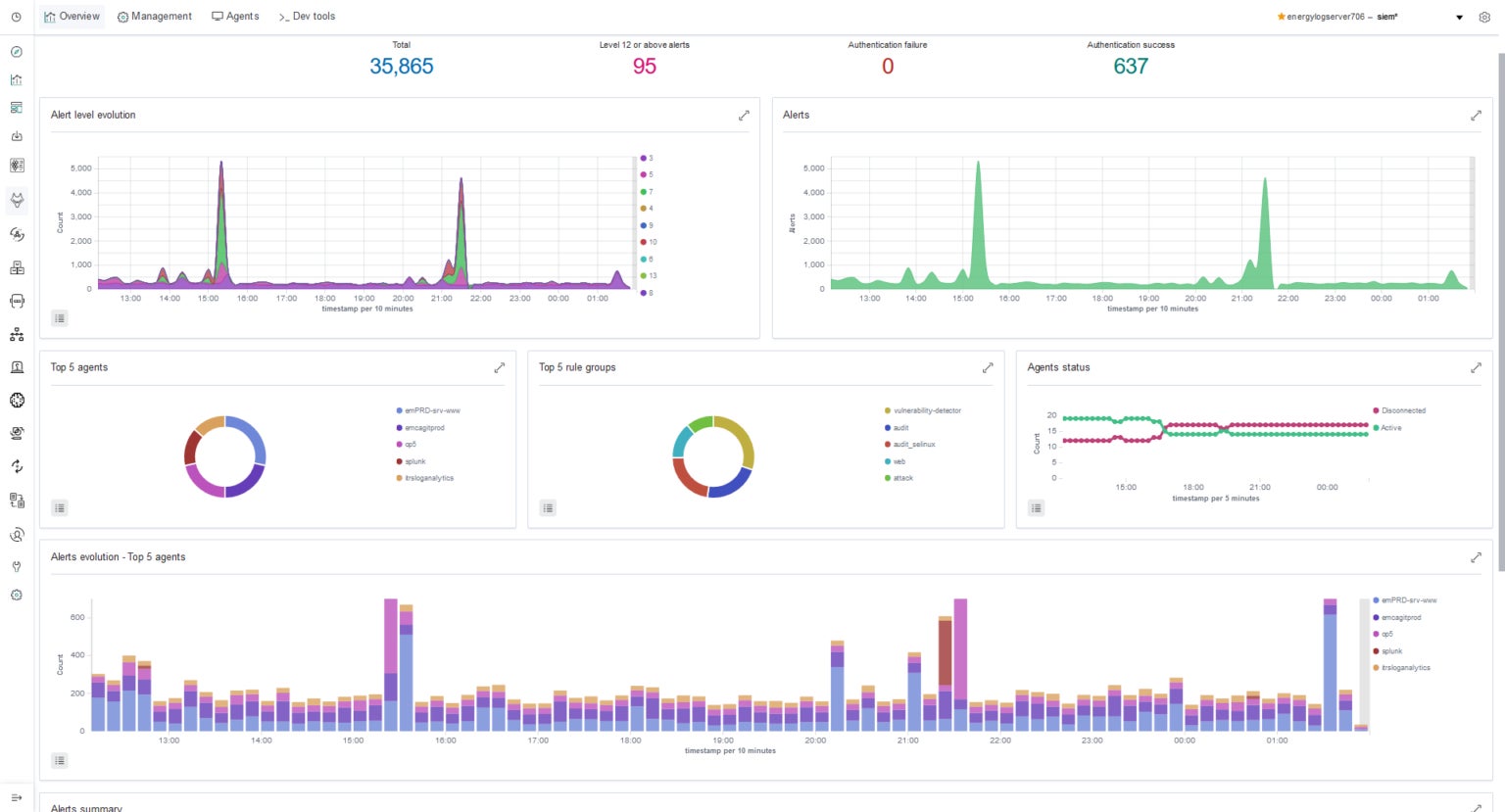Click the Level 12 or above alerts count
The width and height of the screenshot is (1505, 812).
click(645, 66)
